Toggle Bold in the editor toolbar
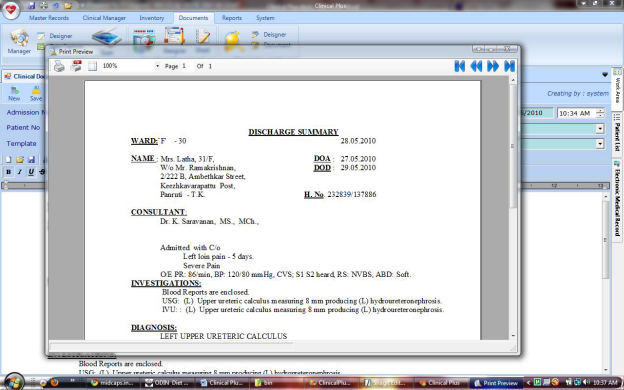The image size is (624, 390). (x=8, y=172)
